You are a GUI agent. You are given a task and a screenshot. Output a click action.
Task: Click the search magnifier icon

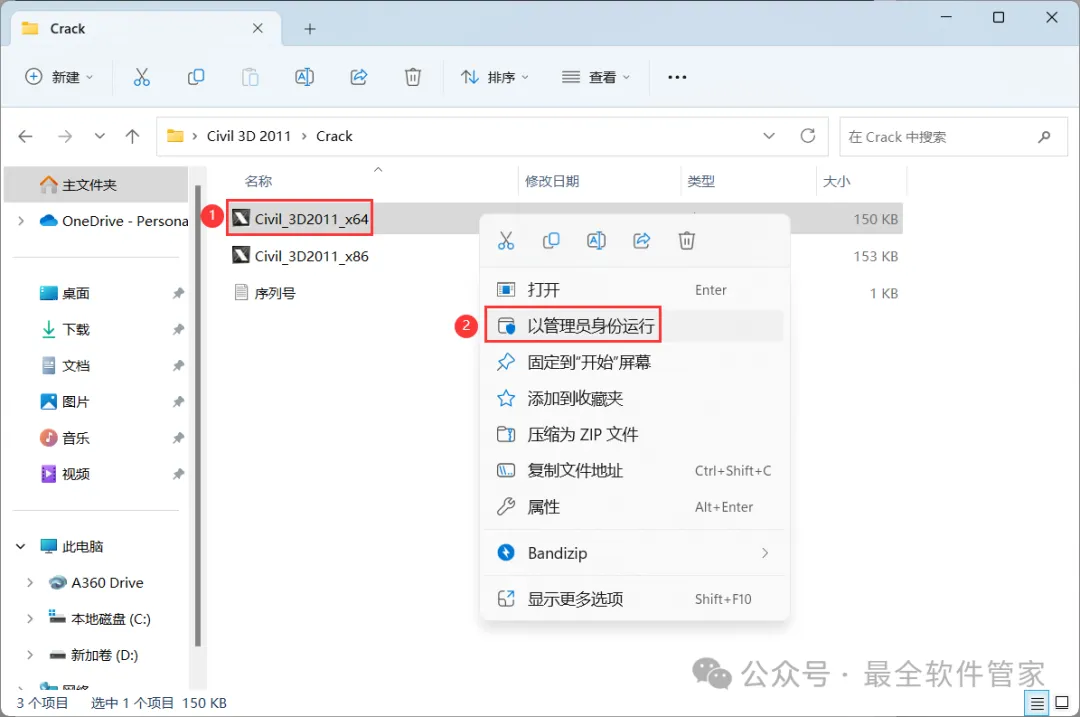pyautogui.click(x=1044, y=136)
